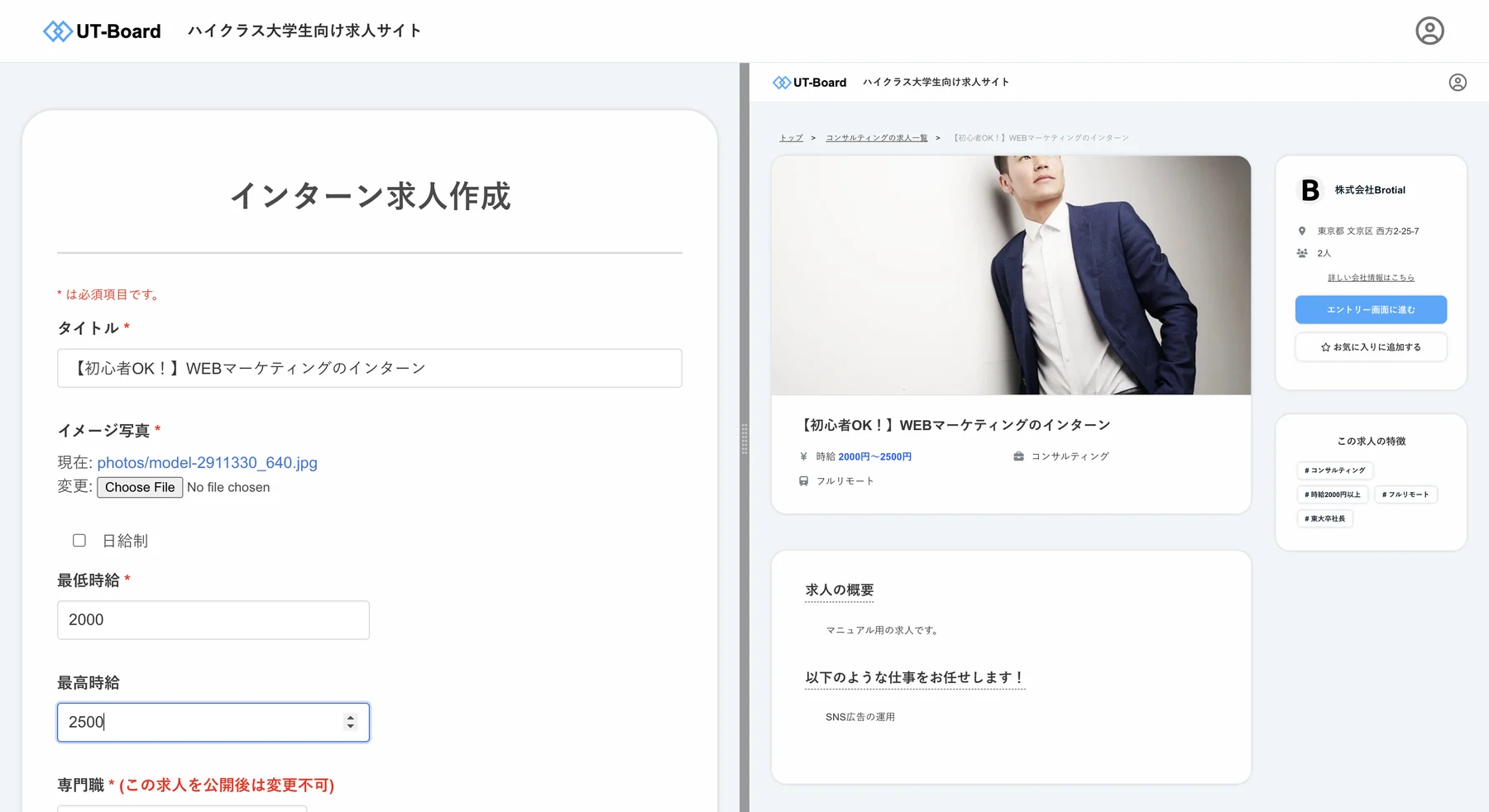Open the user account icon in the preview pane
Image resolution: width=1489 pixels, height=812 pixels.
click(1458, 83)
